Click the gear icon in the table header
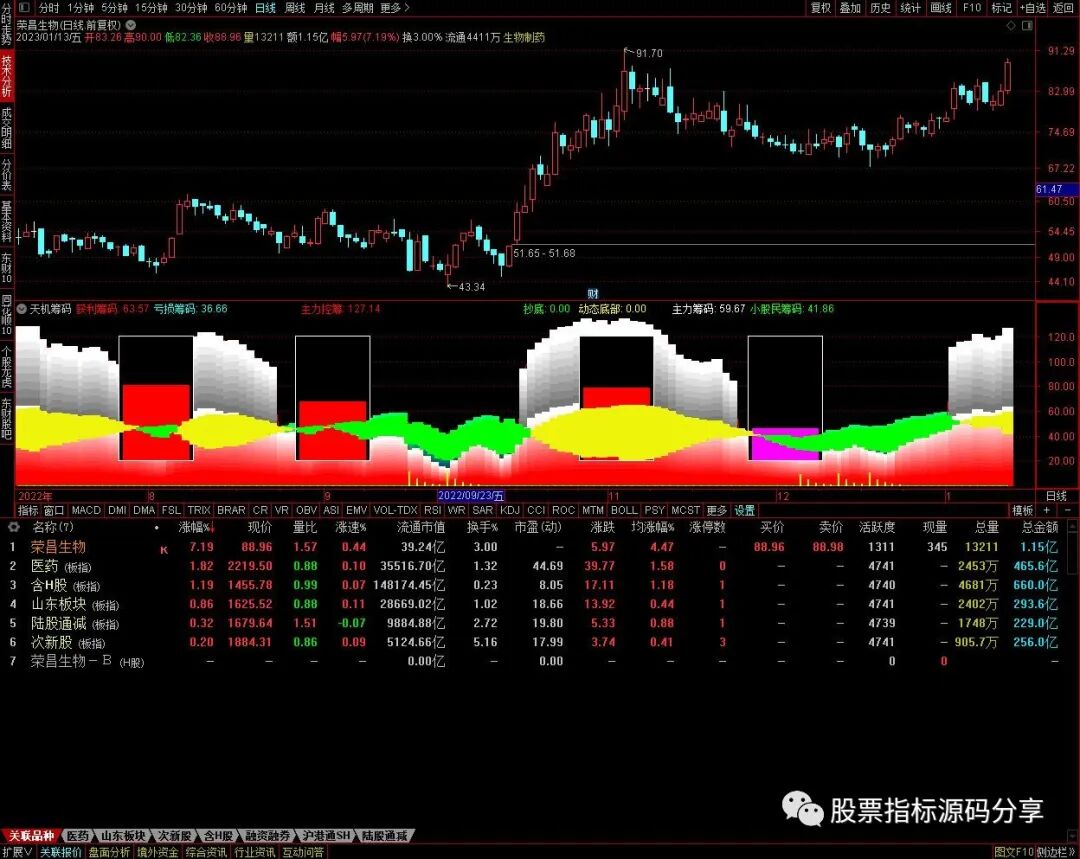1080x859 pixels. 14,527
